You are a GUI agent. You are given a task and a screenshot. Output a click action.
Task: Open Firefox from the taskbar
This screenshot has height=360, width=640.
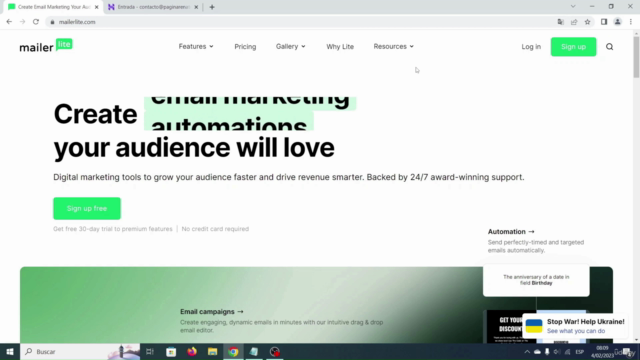[x=192, y=351]
